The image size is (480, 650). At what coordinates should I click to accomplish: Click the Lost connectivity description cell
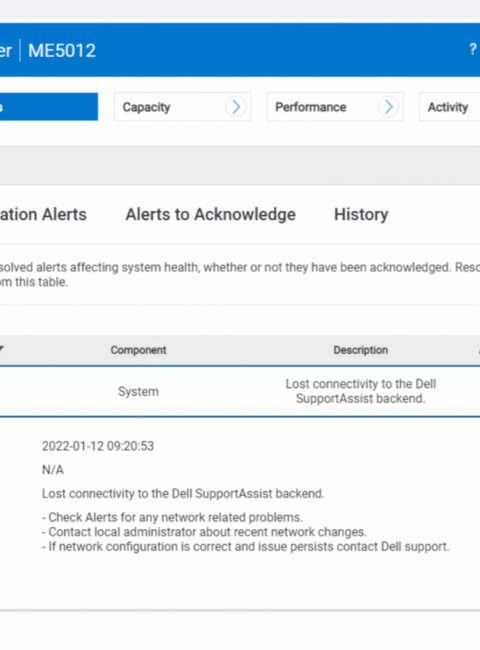pyautogui.click(x=361, y=391)
